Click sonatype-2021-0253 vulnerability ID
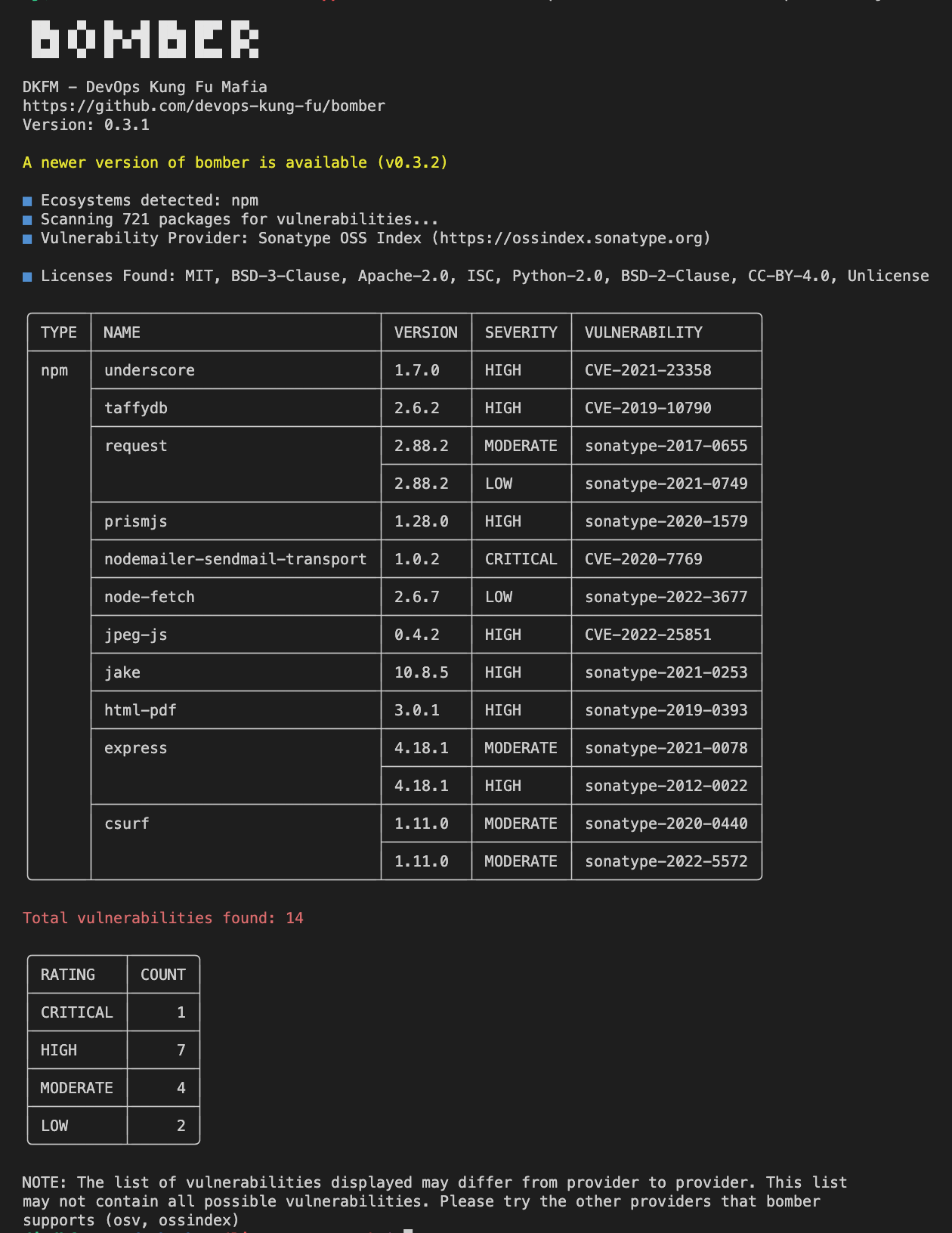 pos(666,672)
